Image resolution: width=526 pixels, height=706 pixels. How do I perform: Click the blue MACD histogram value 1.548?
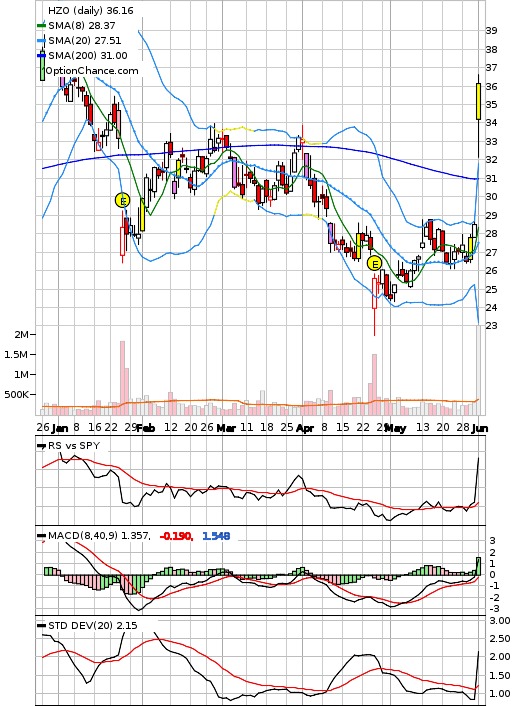[216, 536]
